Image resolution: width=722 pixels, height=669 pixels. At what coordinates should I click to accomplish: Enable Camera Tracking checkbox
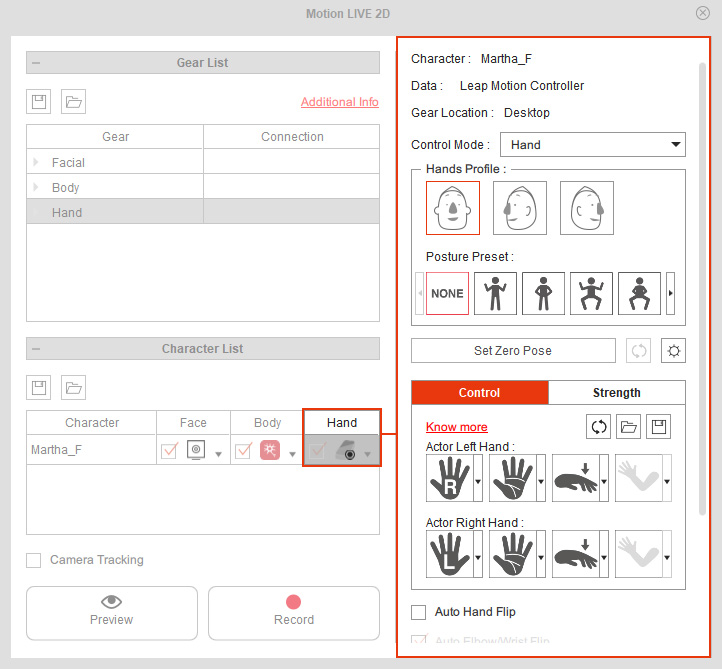tap(34, 560)
